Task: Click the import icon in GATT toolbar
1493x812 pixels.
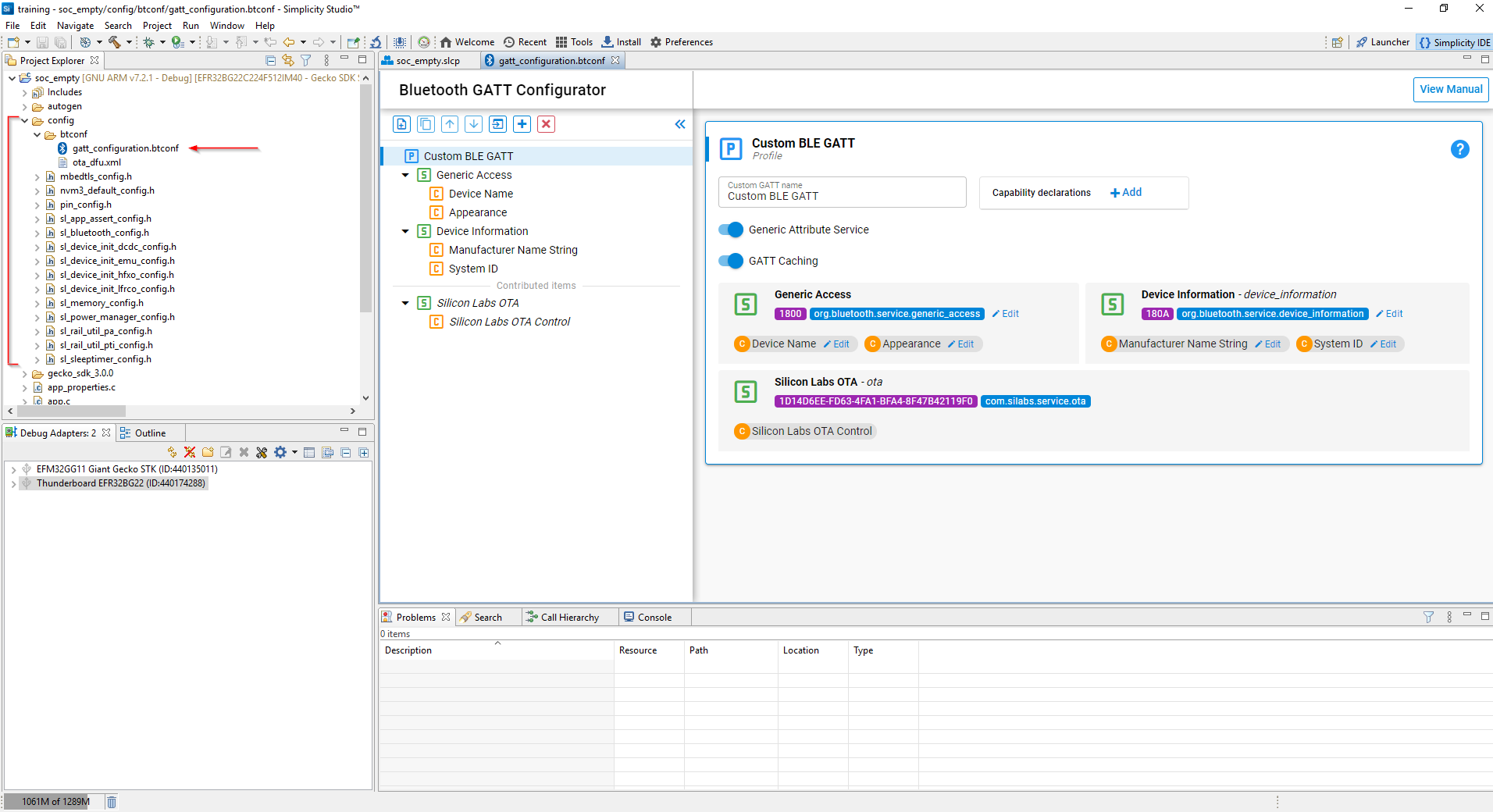Action: coord(498,124)
